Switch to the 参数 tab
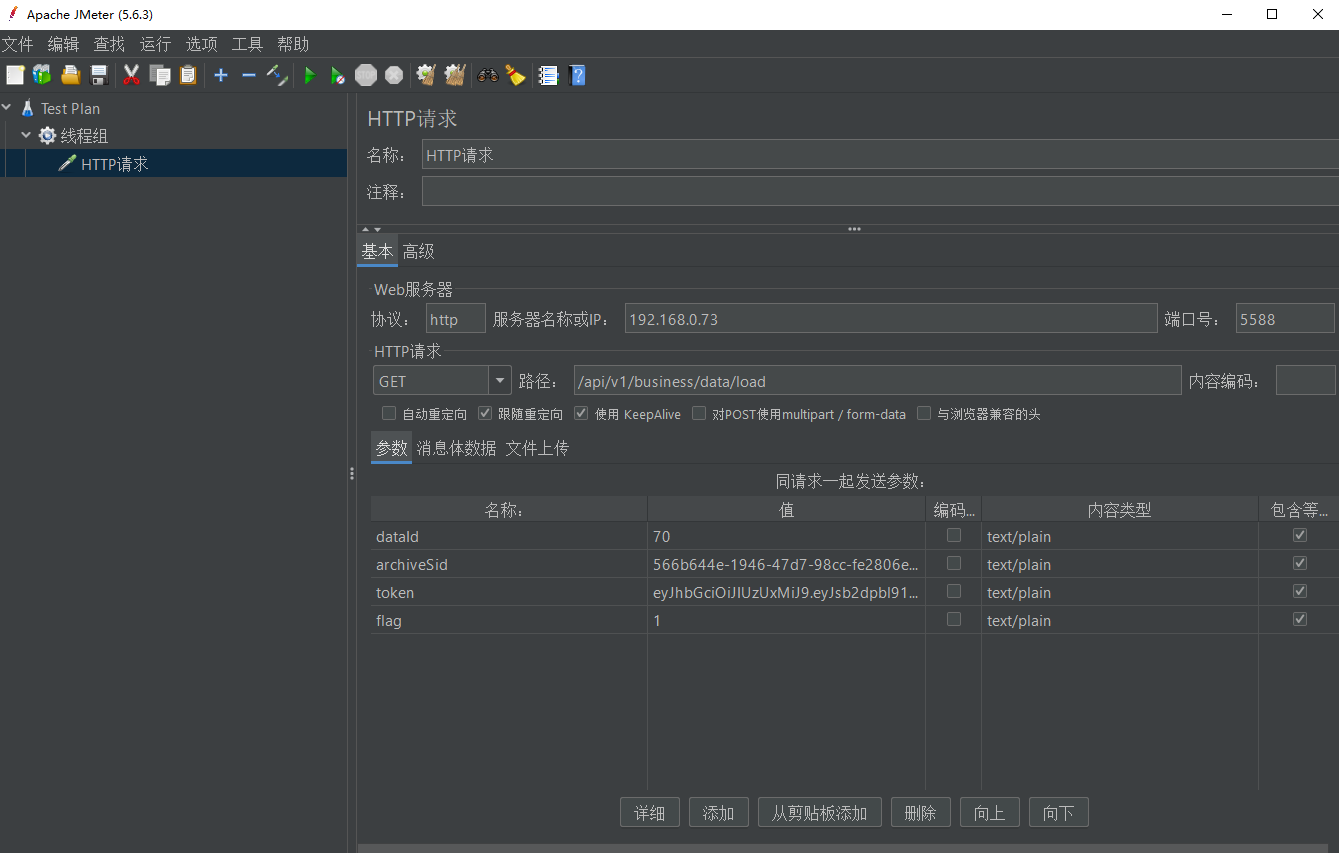Image resolution: width=1339 pixels, height=853 pixels. 391,448
